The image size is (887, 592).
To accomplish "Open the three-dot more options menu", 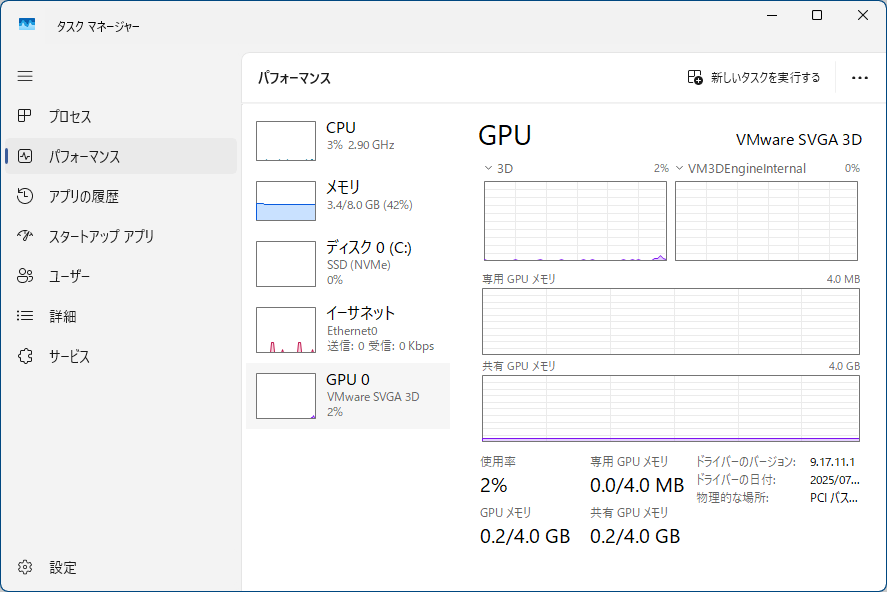I will 859,78.
